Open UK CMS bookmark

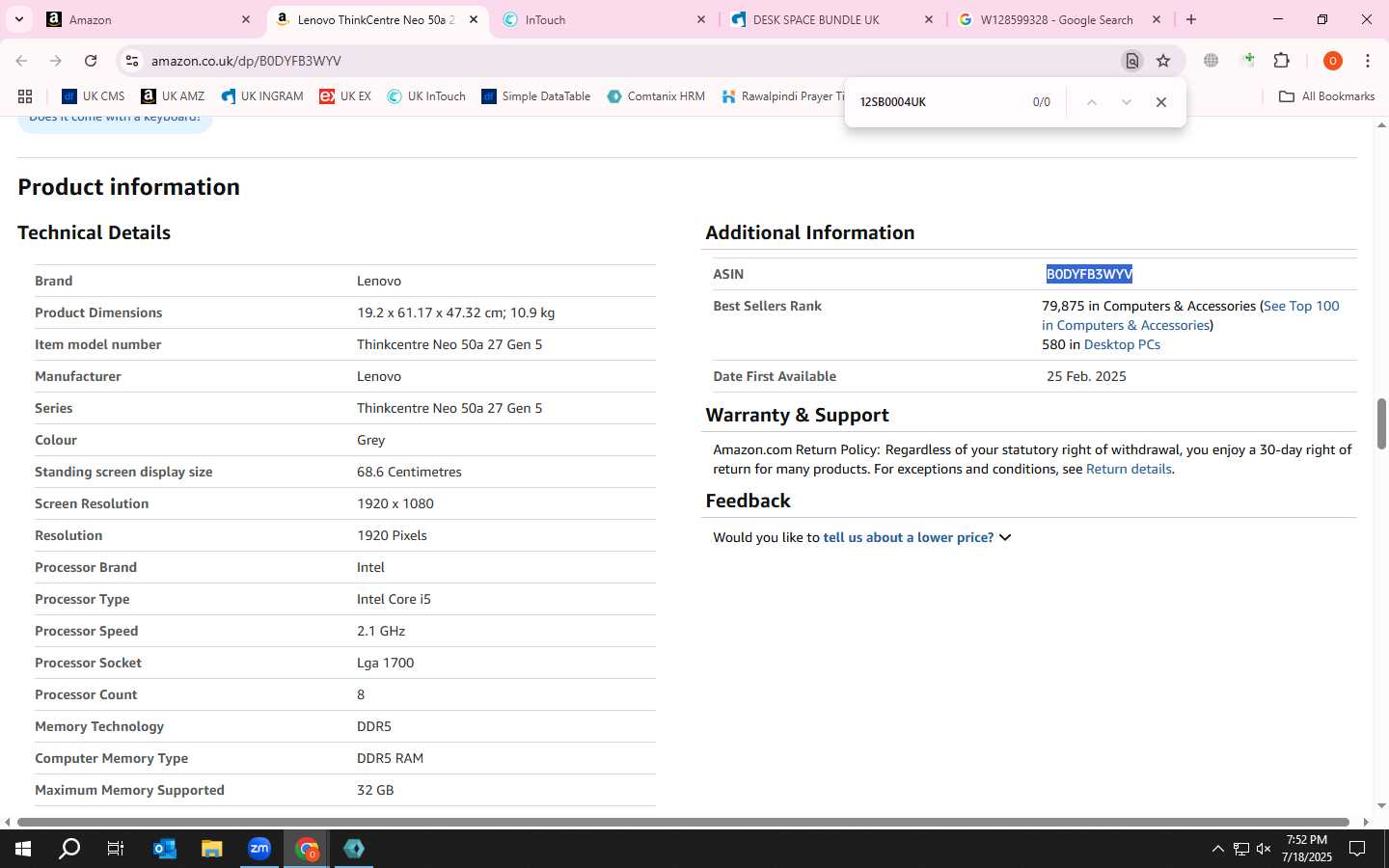(x=94, y=96)
